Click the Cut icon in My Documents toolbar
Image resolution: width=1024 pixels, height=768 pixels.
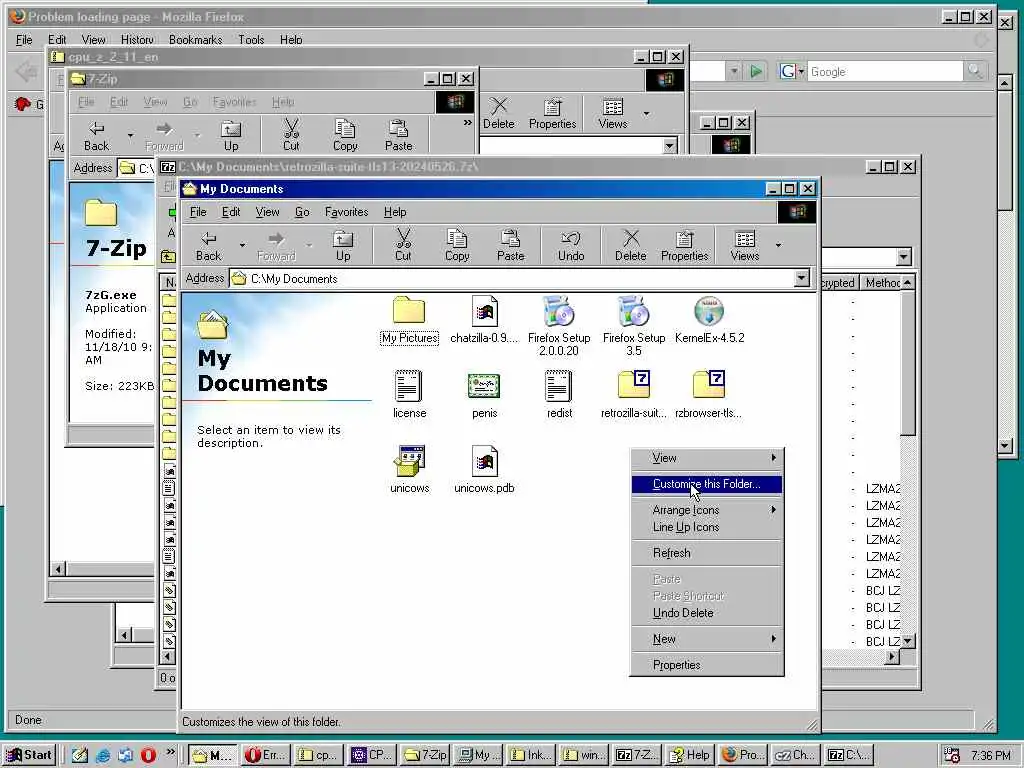tap(403, 246)
